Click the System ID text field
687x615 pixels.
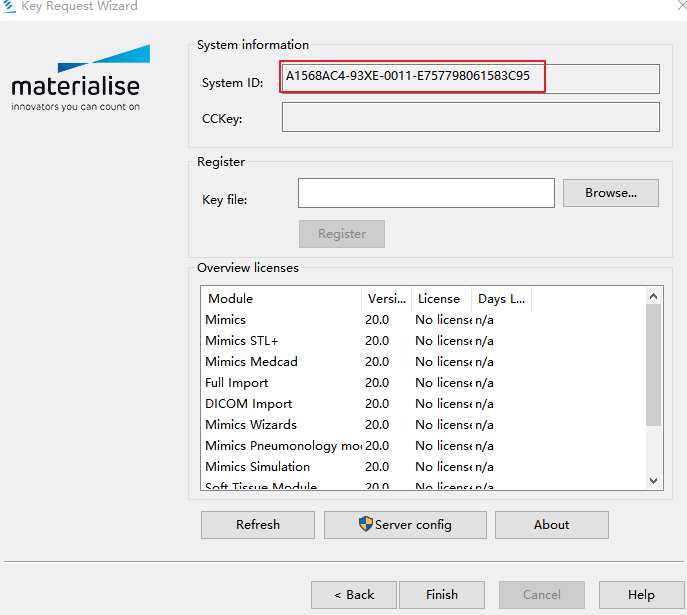point(471,79)
